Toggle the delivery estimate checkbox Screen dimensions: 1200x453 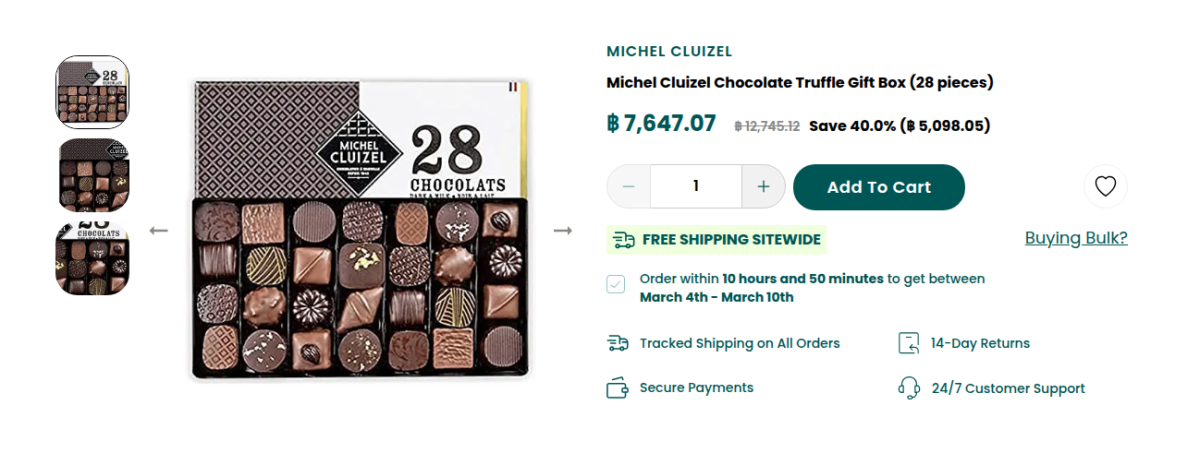616,285
